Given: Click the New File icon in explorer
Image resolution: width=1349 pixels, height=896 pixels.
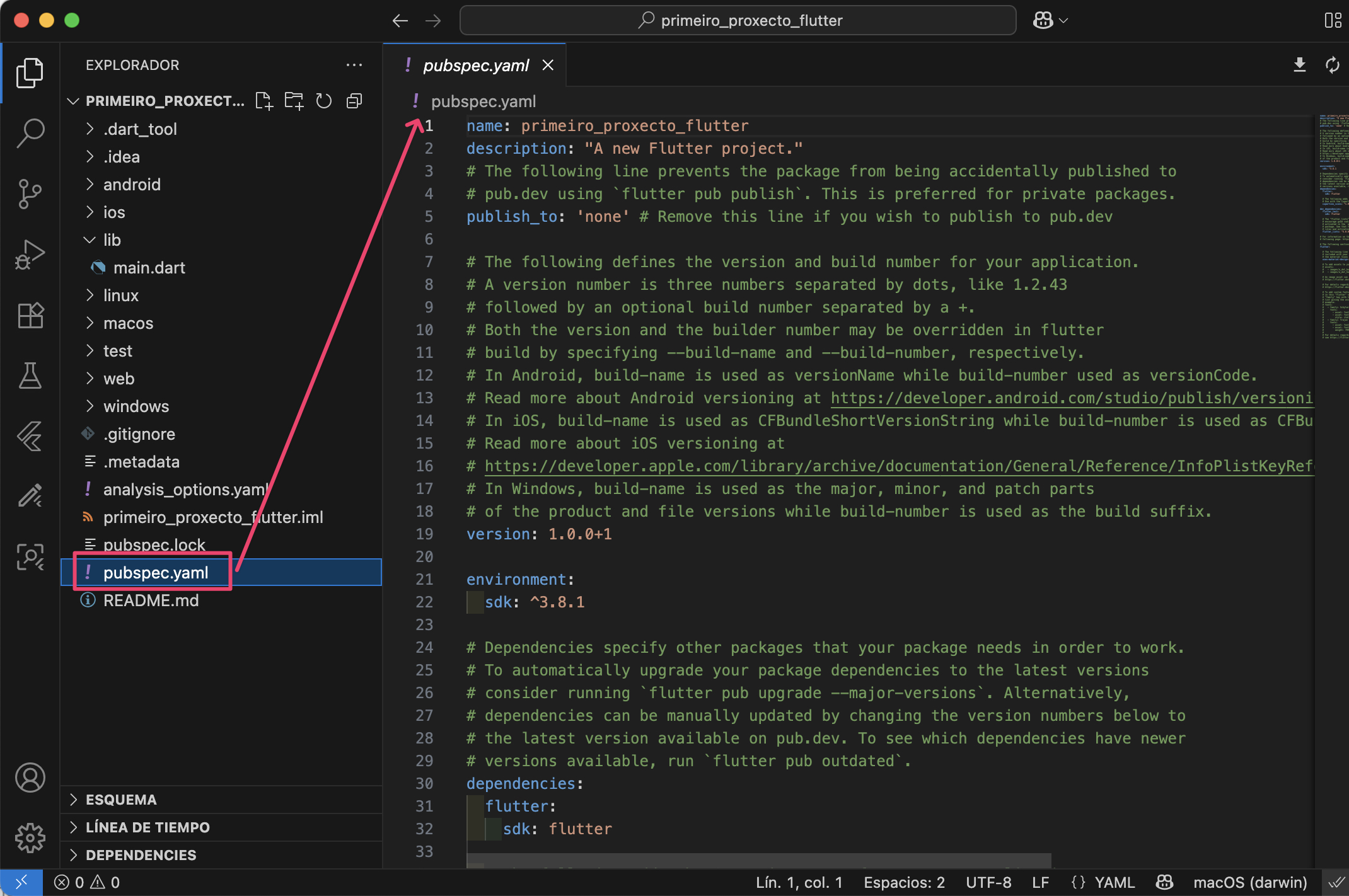Looking at the screenshot, I should (263, 101).
